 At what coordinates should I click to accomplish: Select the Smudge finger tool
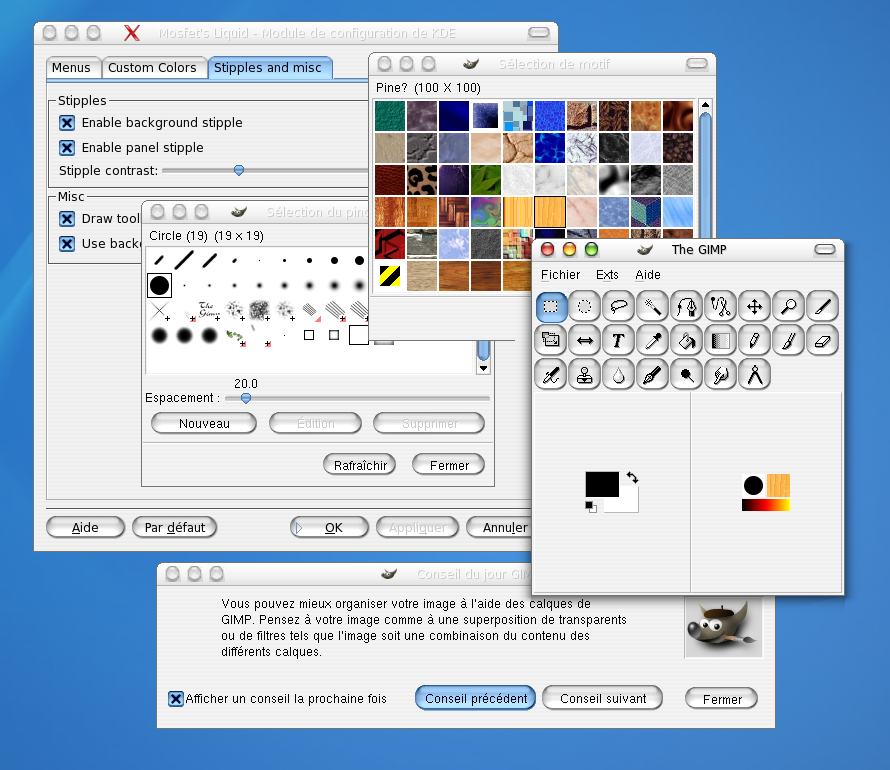pyautogui.click(x=721, y=375)
